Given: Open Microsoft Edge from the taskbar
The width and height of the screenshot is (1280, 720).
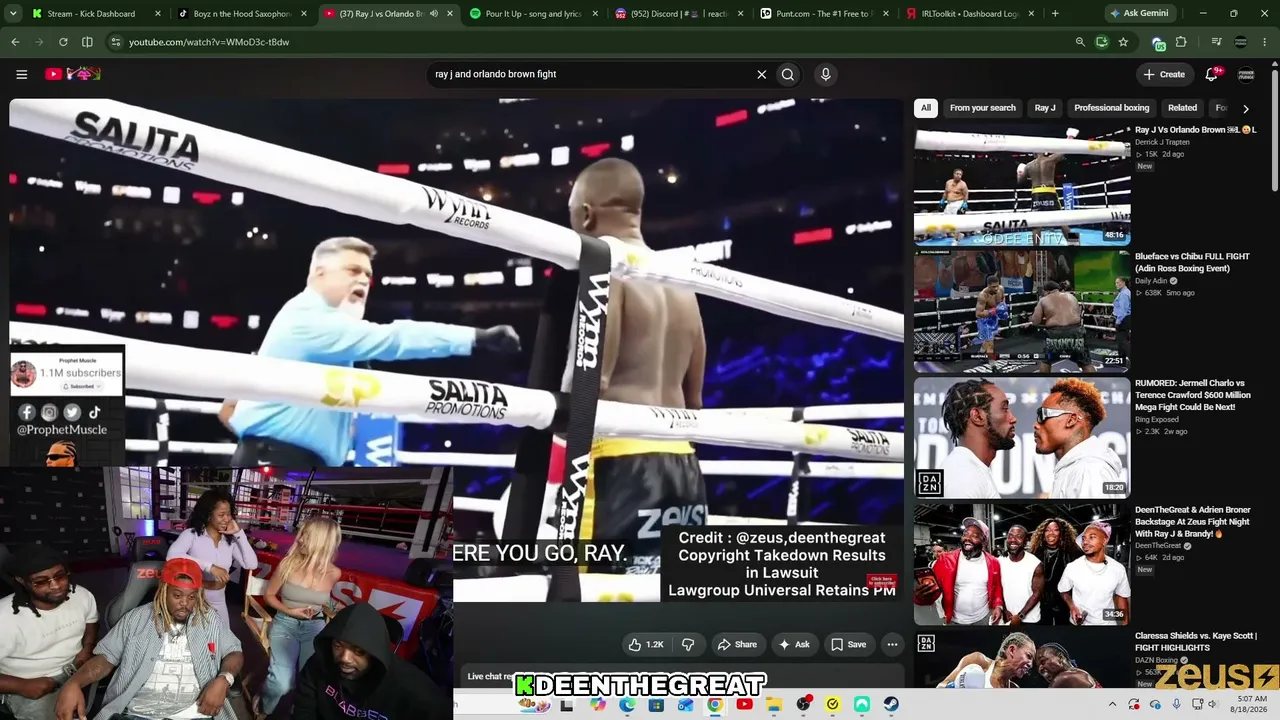Looking at the screenshot, I should point(627,705).
